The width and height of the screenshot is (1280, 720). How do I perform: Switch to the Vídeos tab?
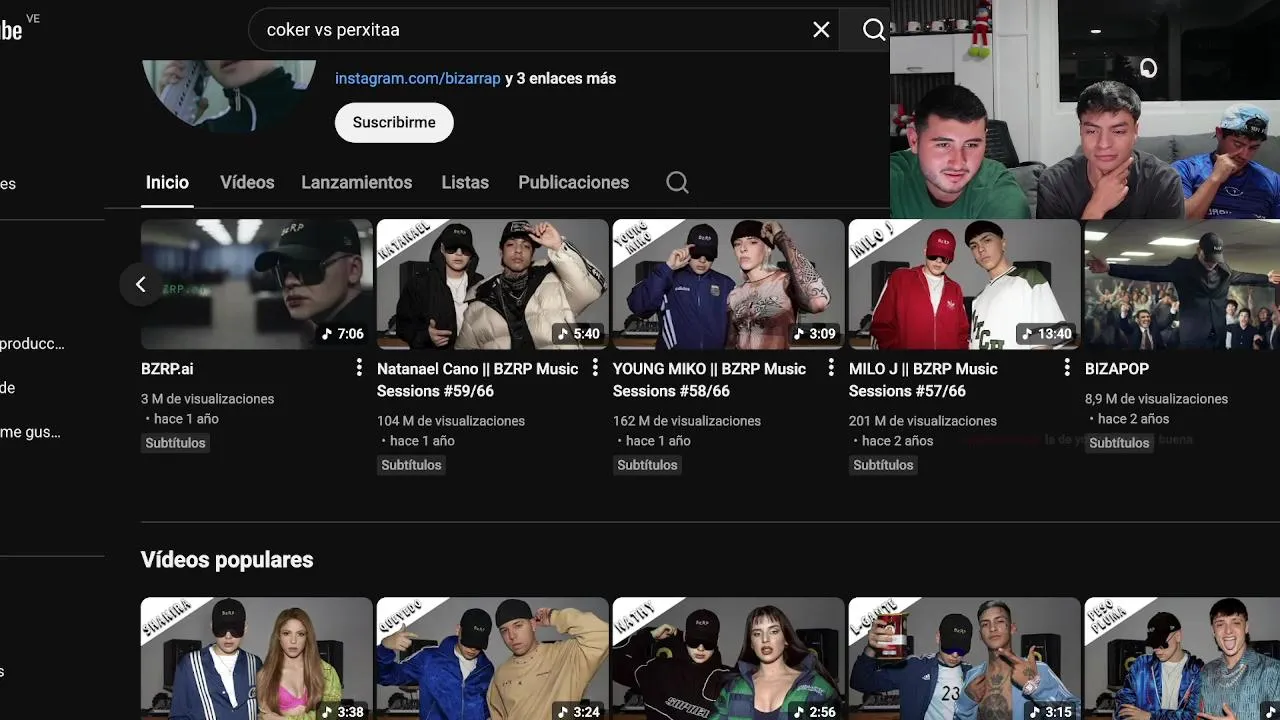[x=247, y=182]
